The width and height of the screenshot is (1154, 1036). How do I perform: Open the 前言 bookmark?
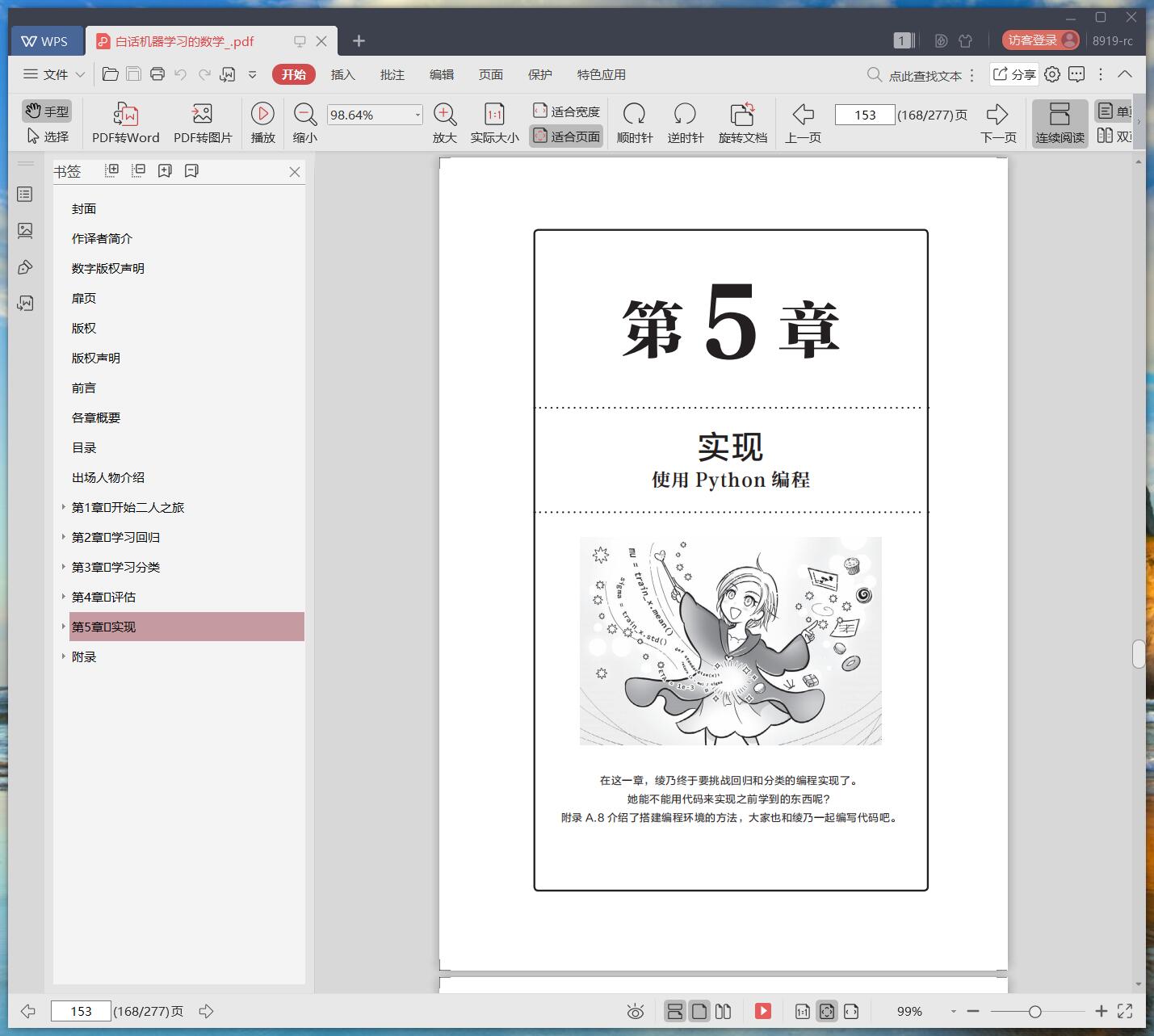(x=84, y=388)
